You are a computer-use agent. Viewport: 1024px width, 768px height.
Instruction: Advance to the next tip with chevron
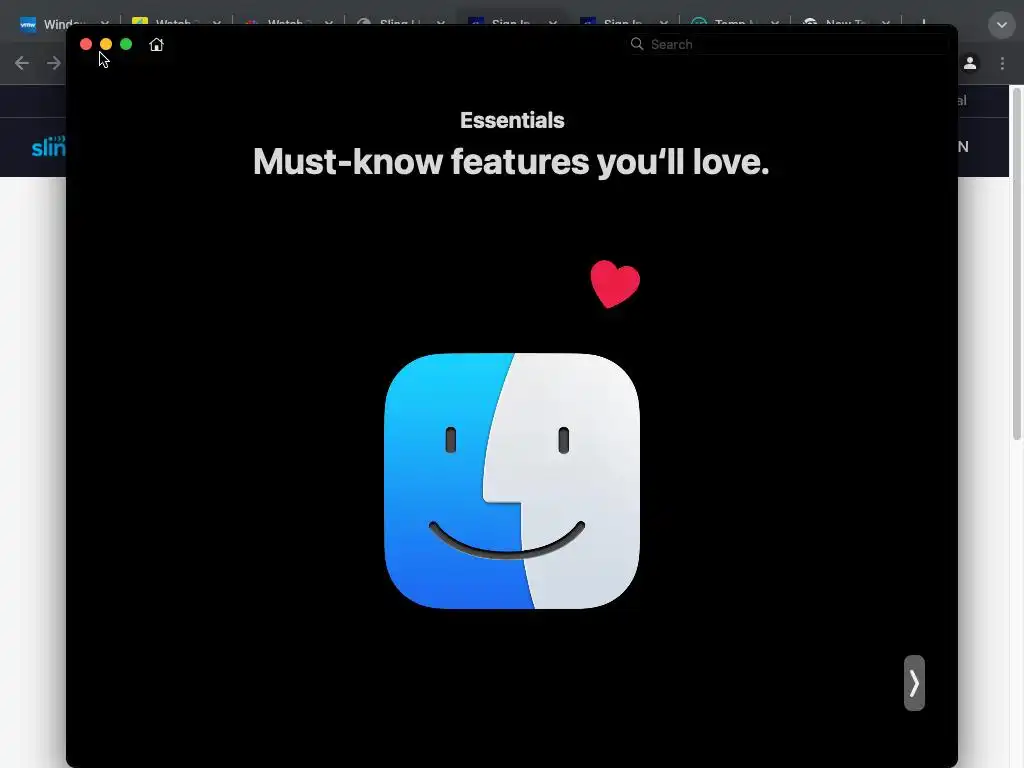tap(914, 682)
